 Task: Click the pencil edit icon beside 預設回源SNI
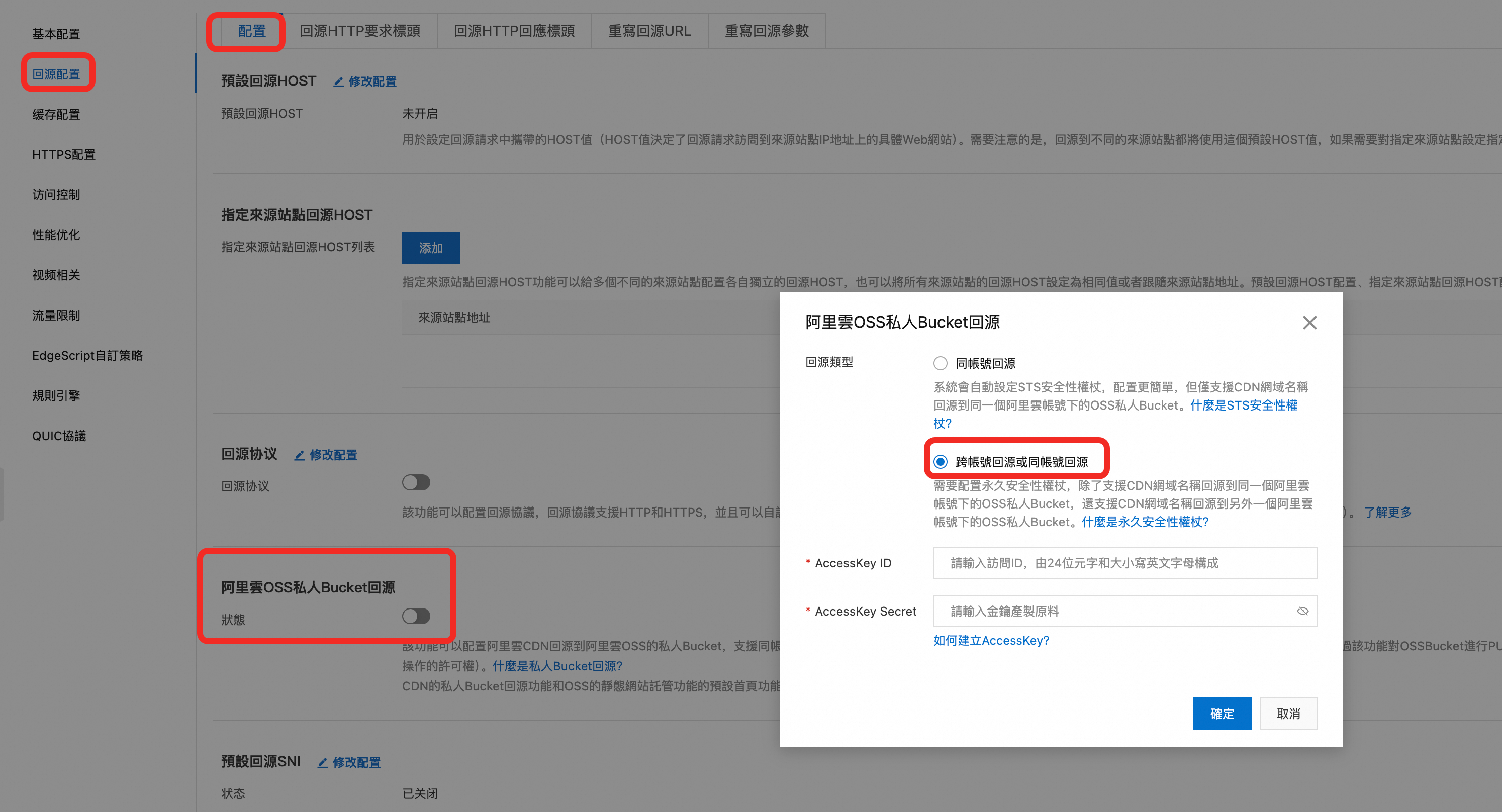click(322, 762)
